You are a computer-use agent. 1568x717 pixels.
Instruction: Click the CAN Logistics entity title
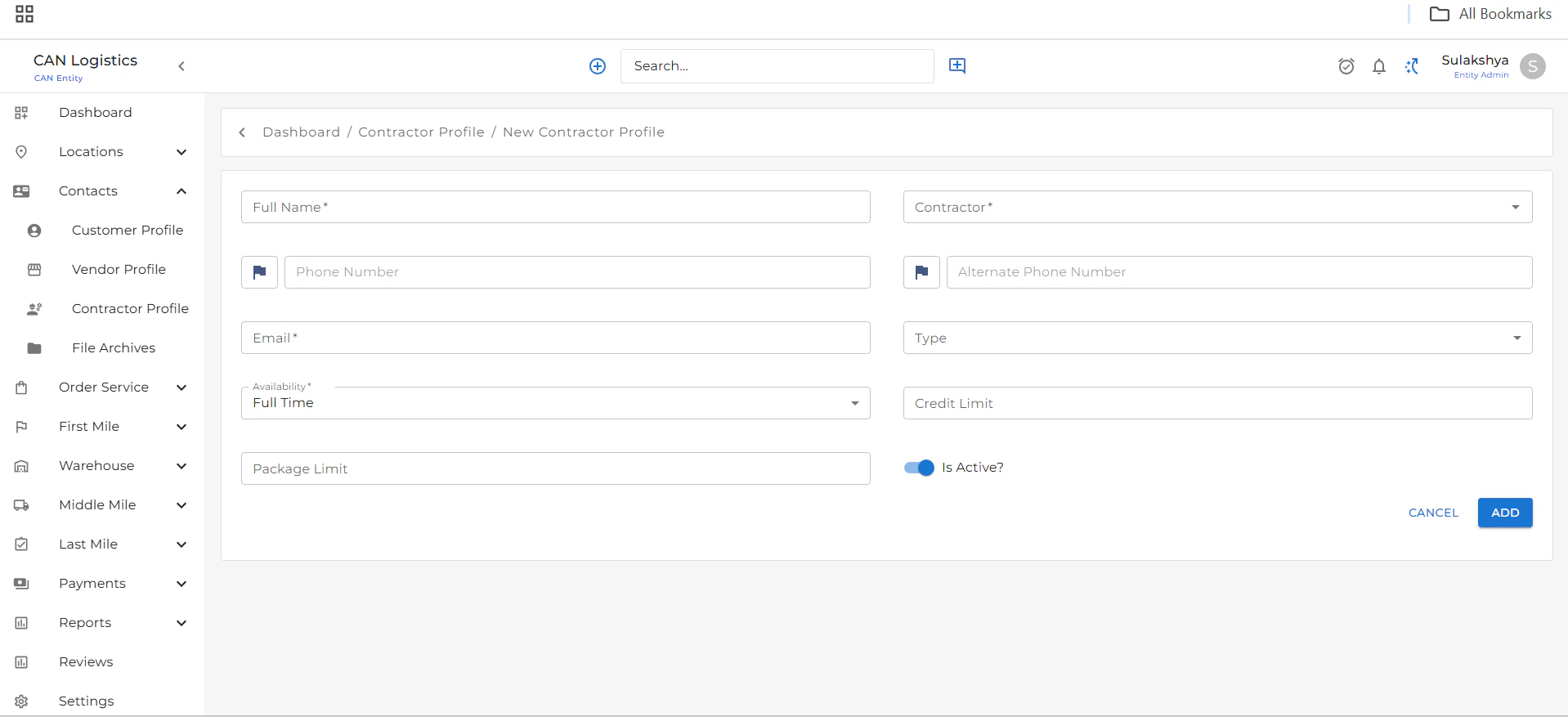point(85,60)
